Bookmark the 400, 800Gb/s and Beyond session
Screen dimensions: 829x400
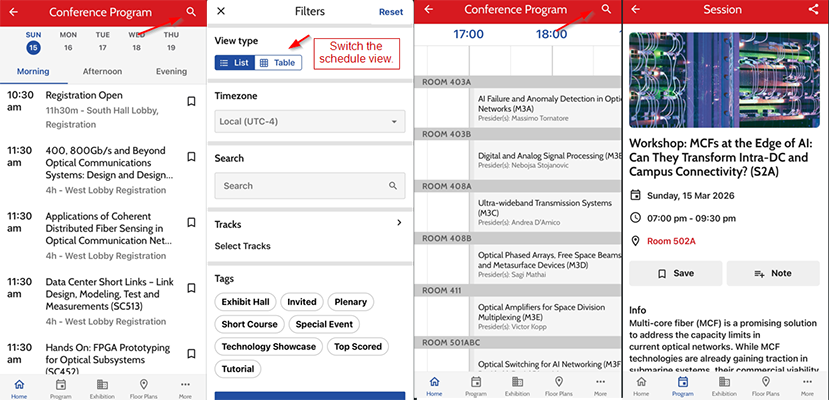191,156
